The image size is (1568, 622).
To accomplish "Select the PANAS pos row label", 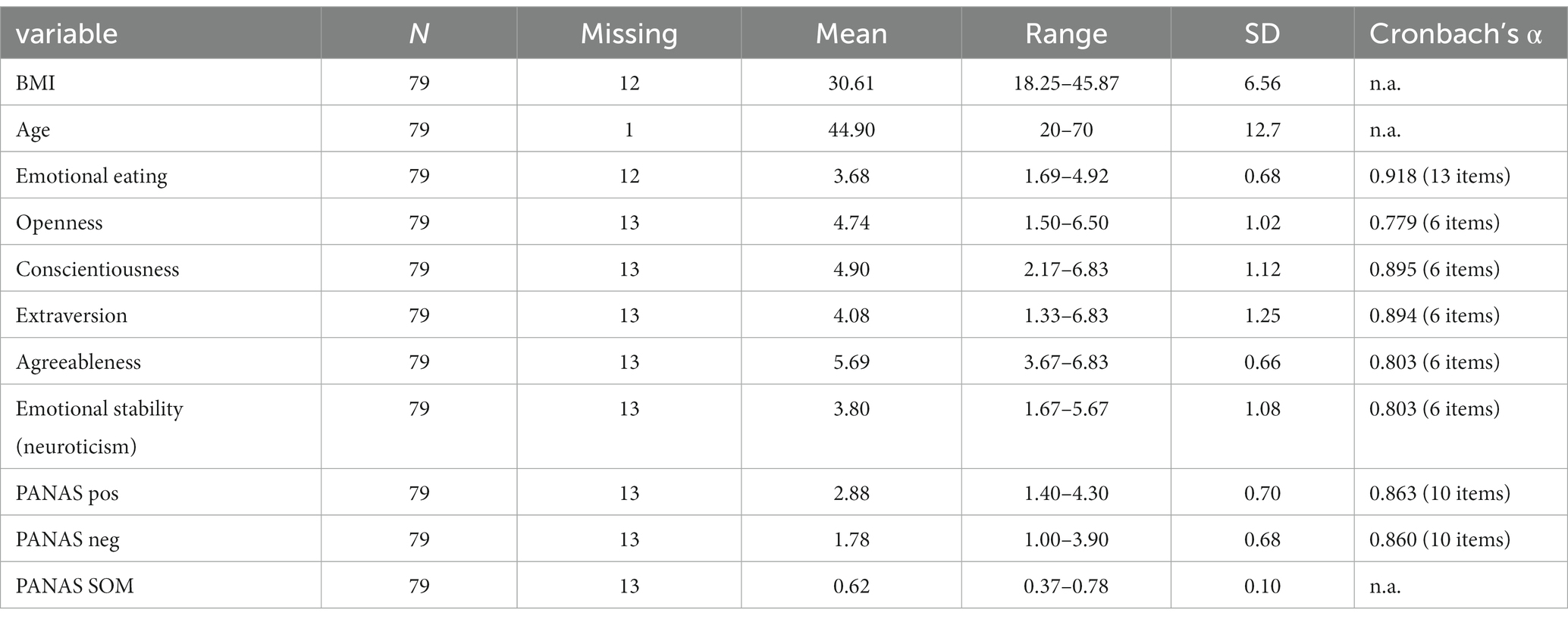I will [x=67, y=493].
